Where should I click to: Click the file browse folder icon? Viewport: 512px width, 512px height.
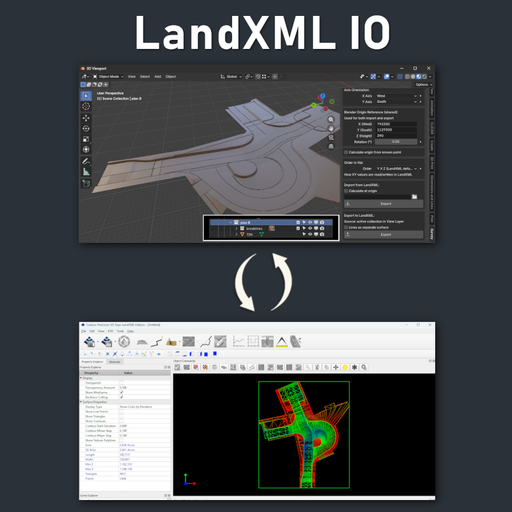(x=414, y=197)
